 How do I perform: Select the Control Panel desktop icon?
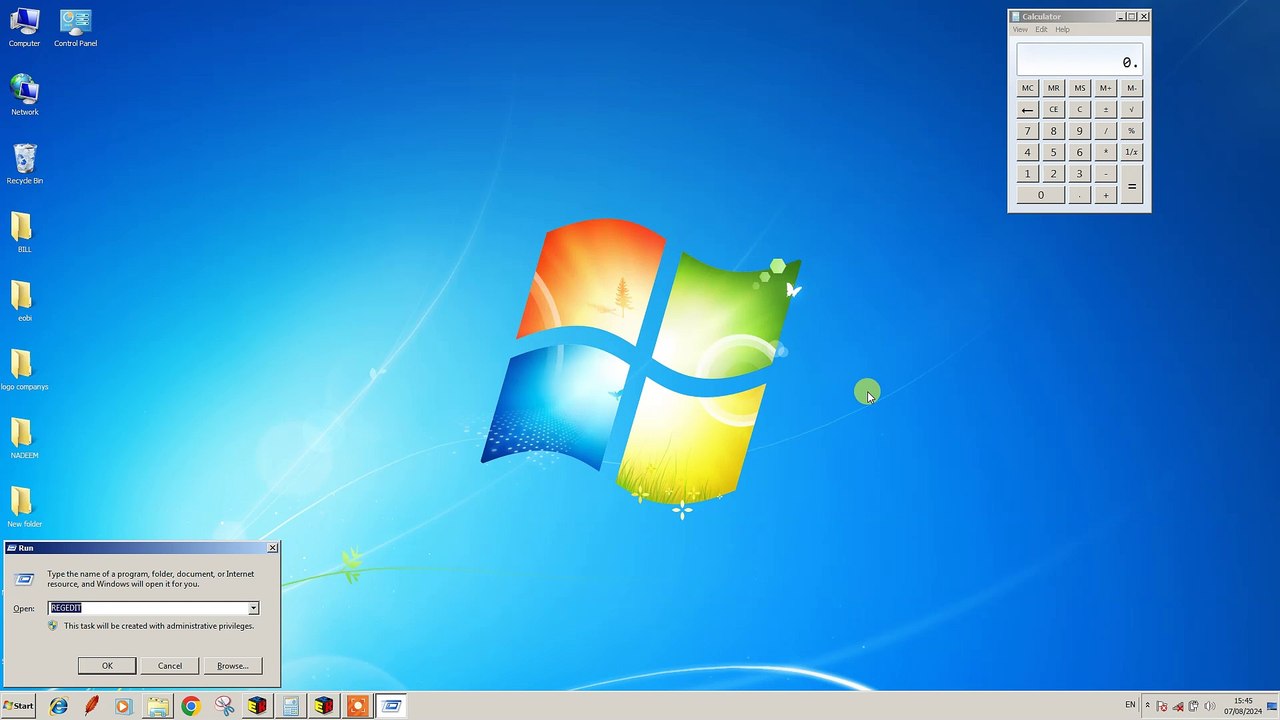click(75, 28)
